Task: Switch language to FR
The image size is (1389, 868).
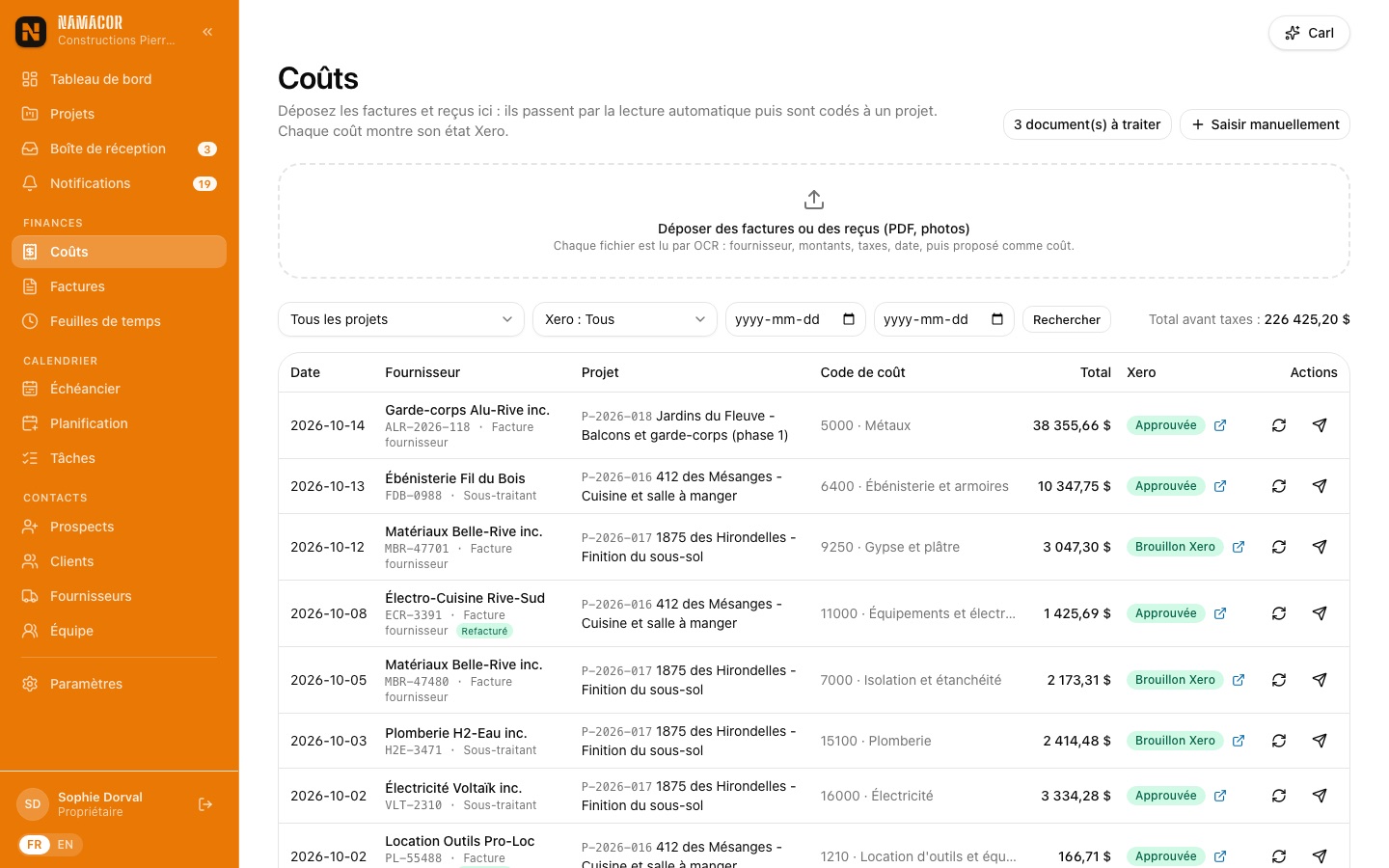Action: (x=35, y=845)
